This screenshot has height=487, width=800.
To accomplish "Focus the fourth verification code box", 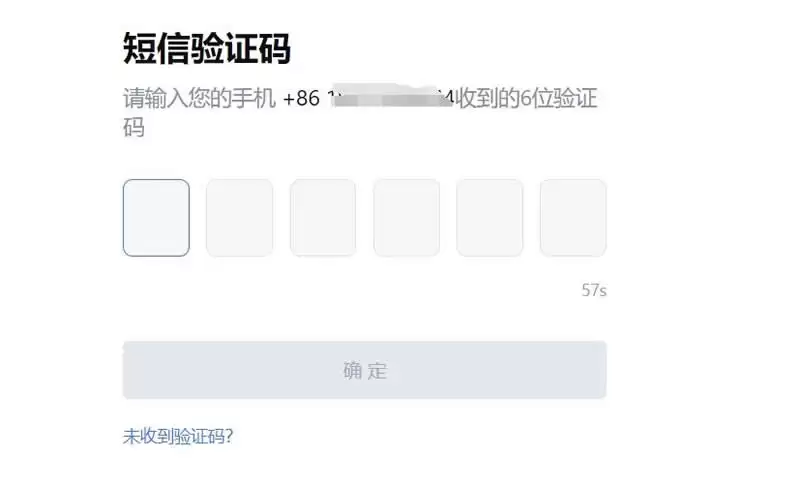I will pyautogui.click(x=406, y=218).
